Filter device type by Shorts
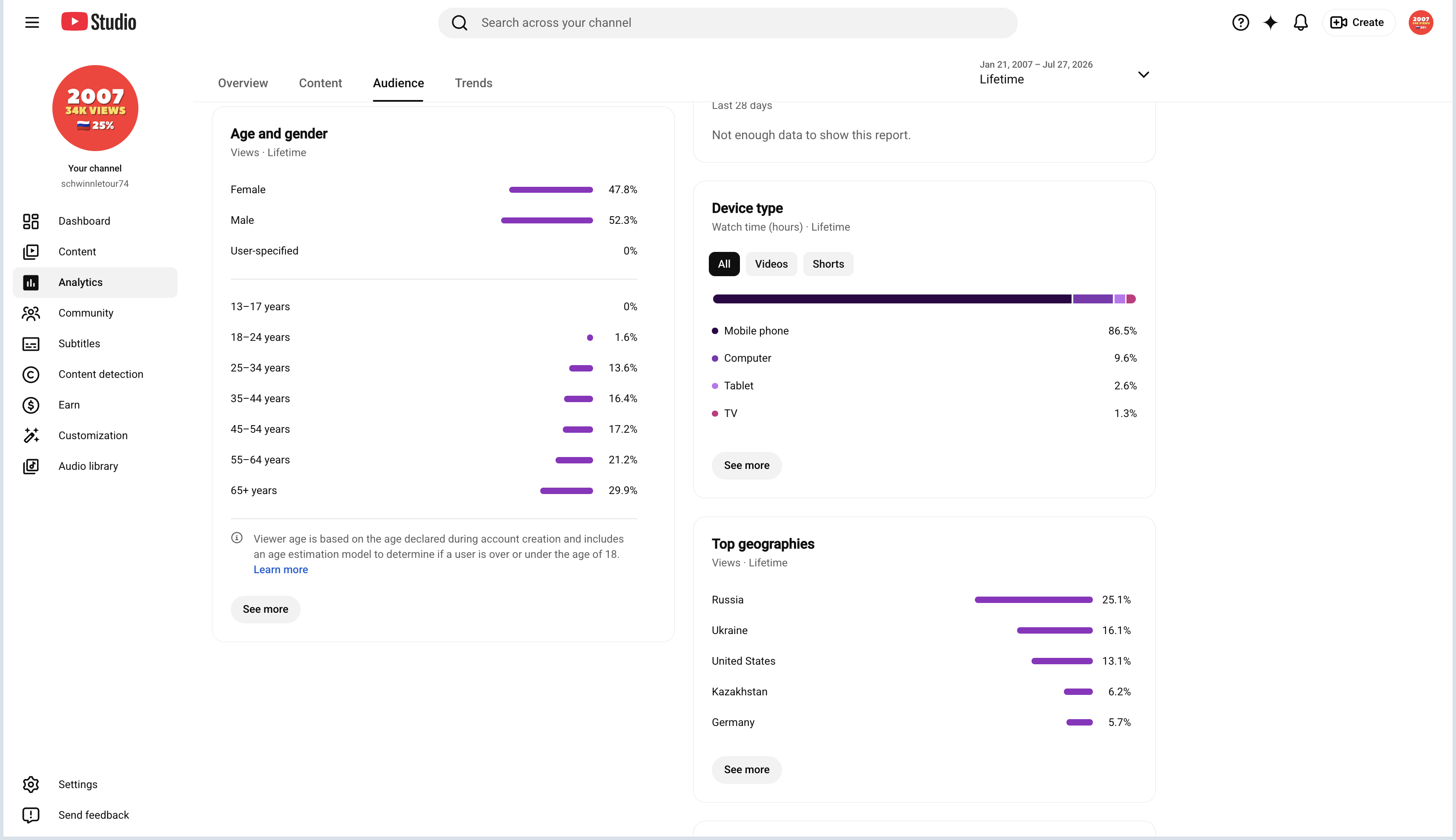Screen dimensions: 1456x840 (828, 264)
